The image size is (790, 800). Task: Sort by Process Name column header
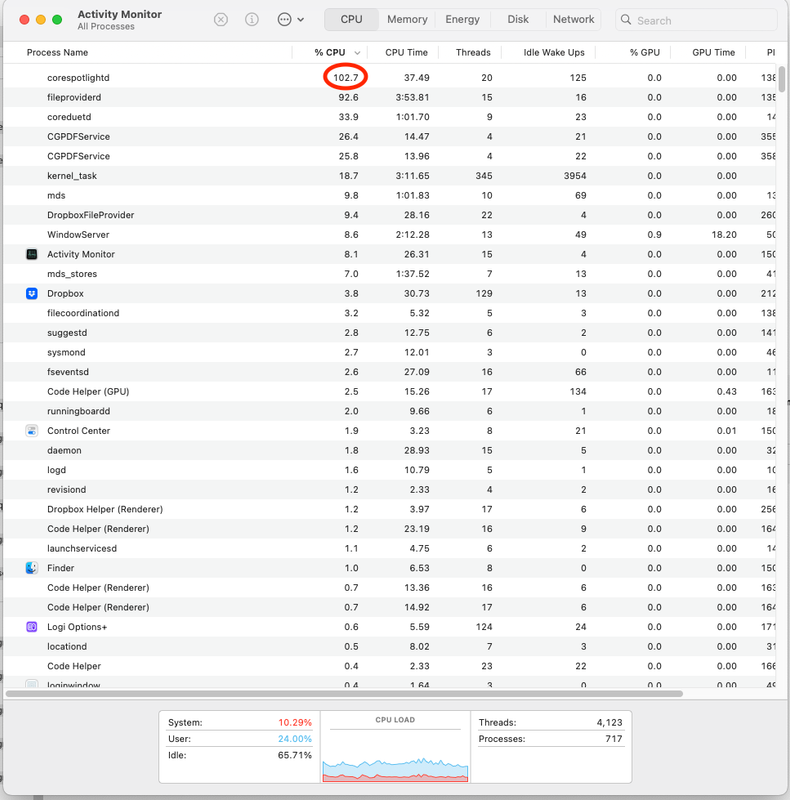point(57,53)
